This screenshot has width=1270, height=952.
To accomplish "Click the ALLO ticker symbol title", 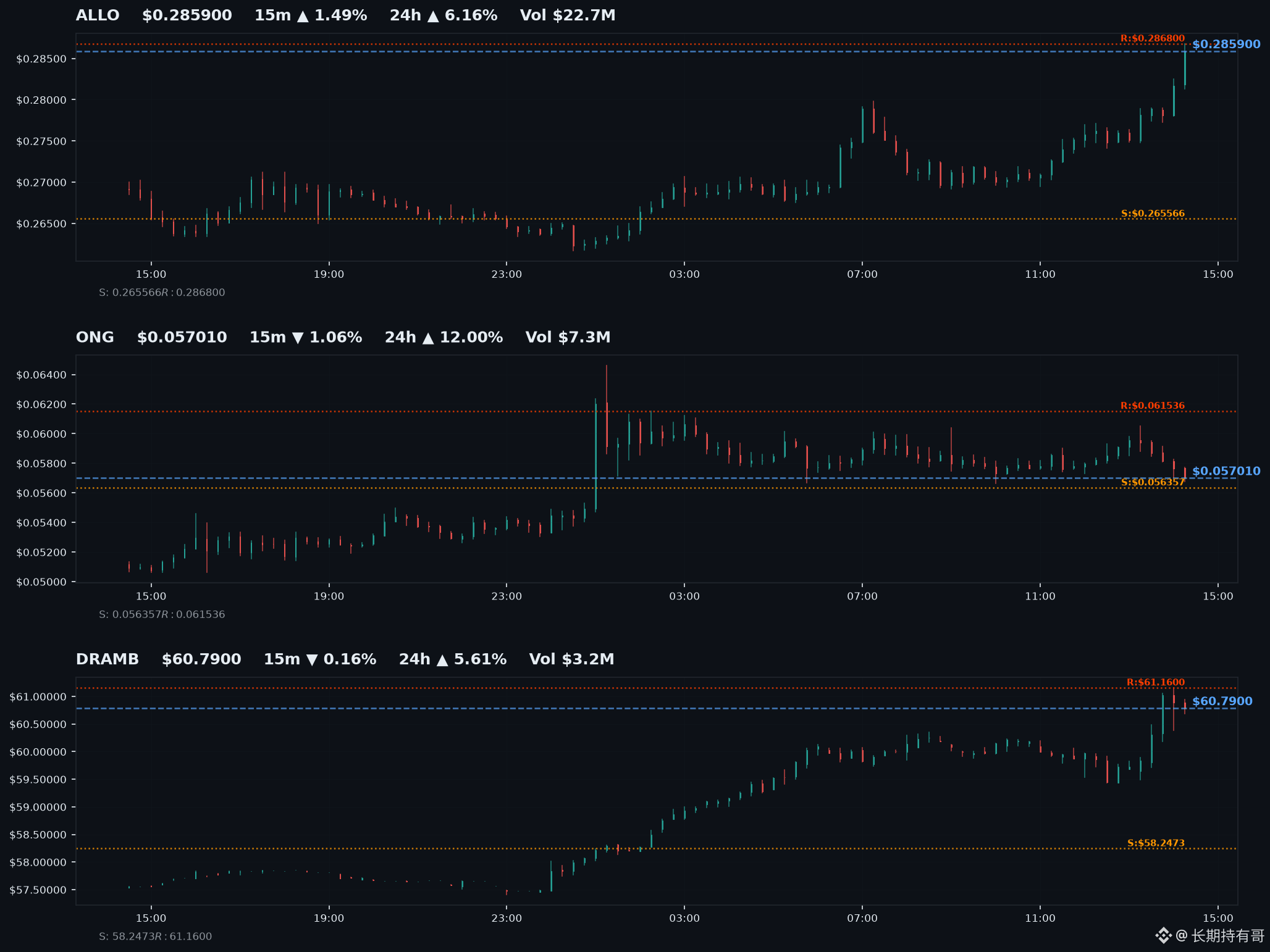I will [98, 15].
